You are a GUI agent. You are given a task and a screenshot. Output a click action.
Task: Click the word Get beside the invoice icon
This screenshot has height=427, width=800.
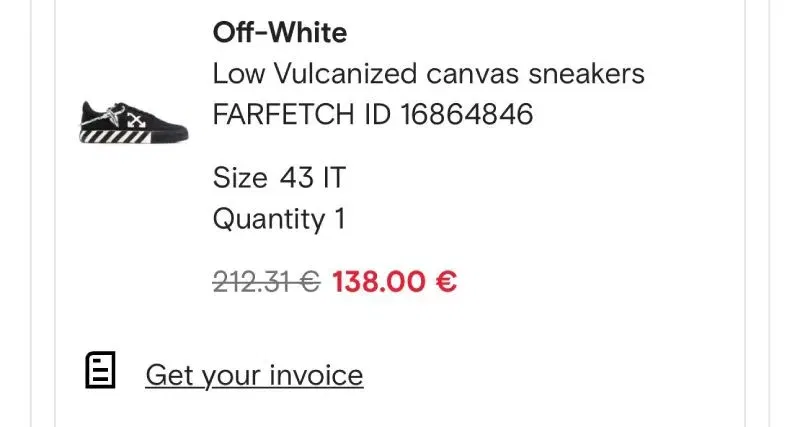pos(169,376)
